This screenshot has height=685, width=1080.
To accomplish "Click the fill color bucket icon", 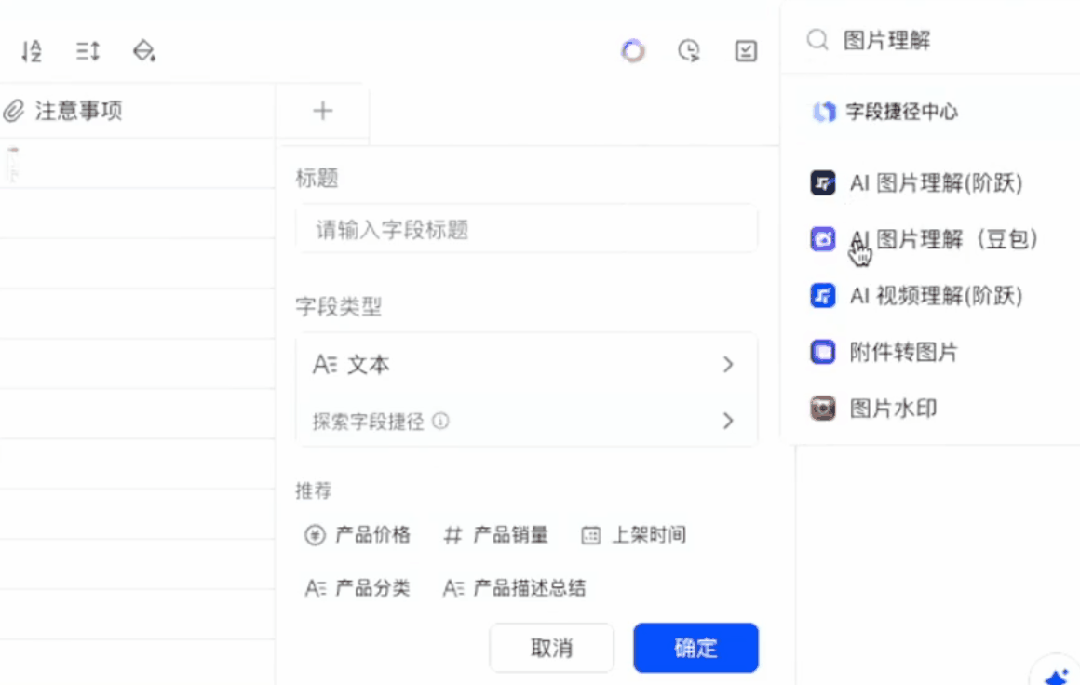I will (x=143, y=51).
